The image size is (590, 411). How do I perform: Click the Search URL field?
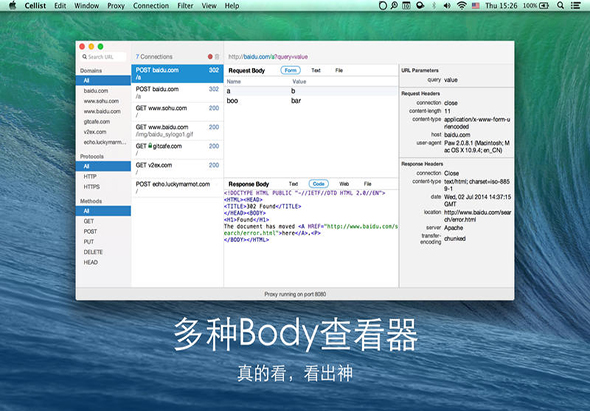[103, 57]
